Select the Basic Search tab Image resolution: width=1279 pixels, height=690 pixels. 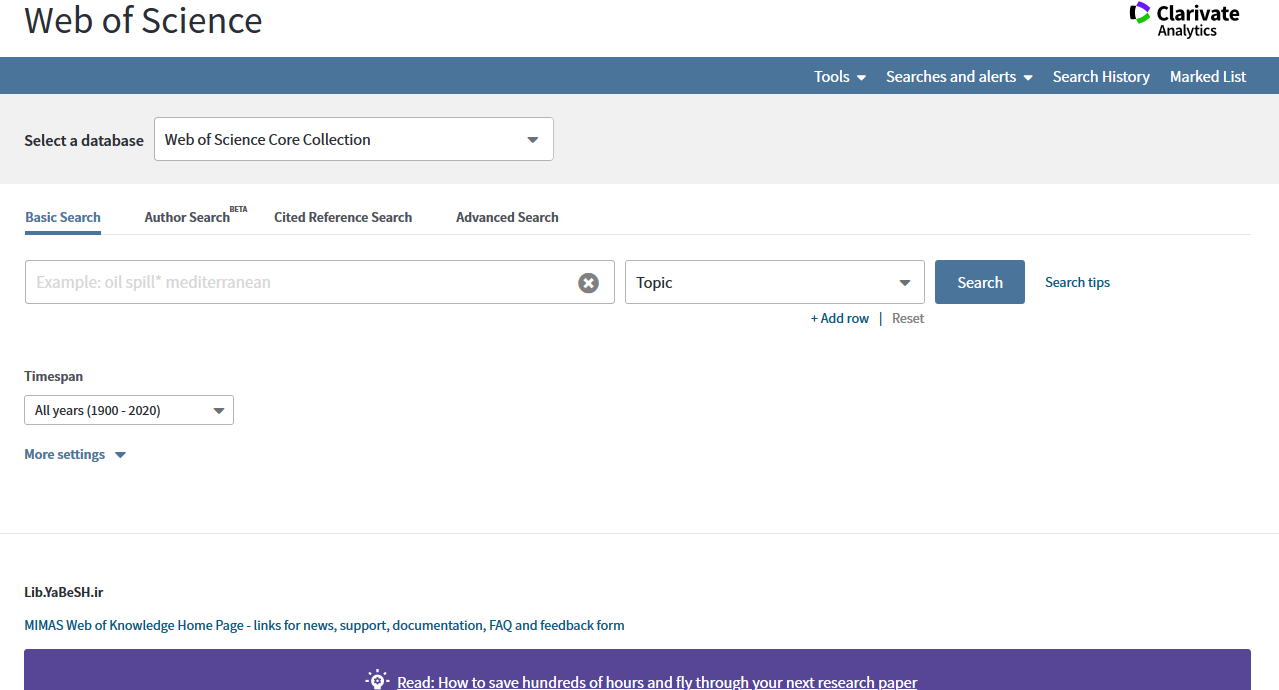[63, 217]
